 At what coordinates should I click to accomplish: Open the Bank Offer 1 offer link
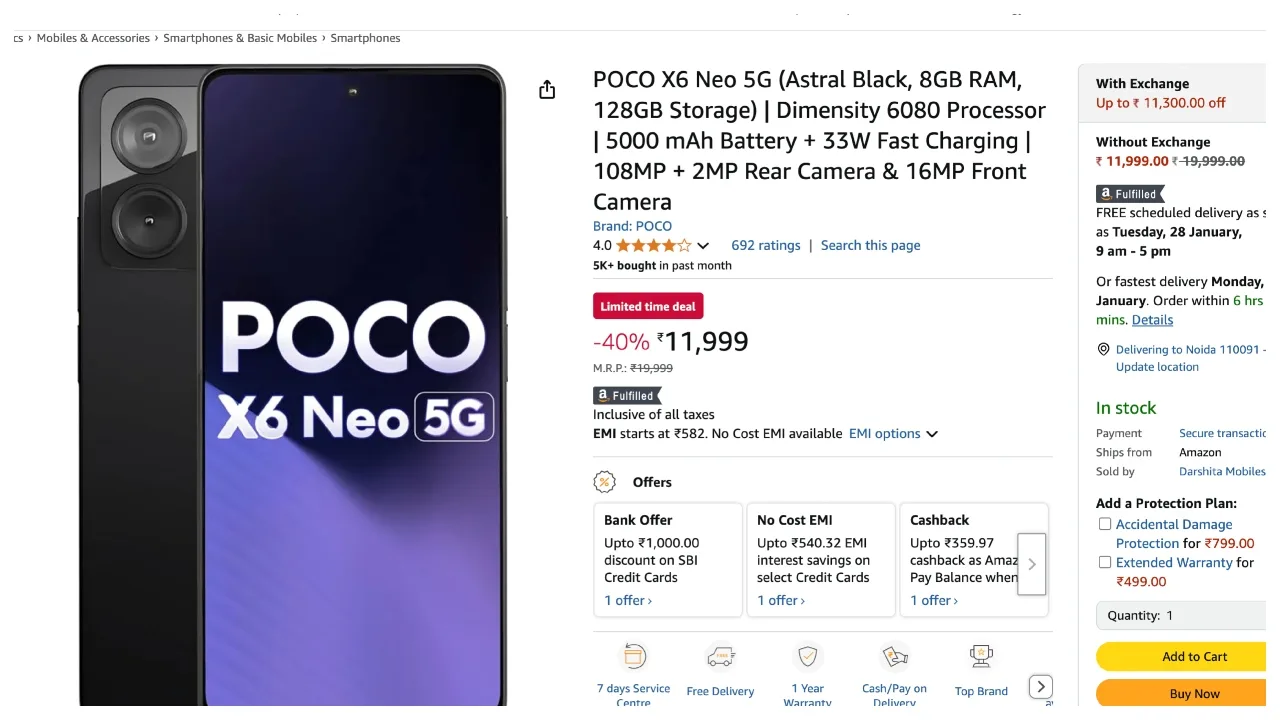(x=628, y=600)
